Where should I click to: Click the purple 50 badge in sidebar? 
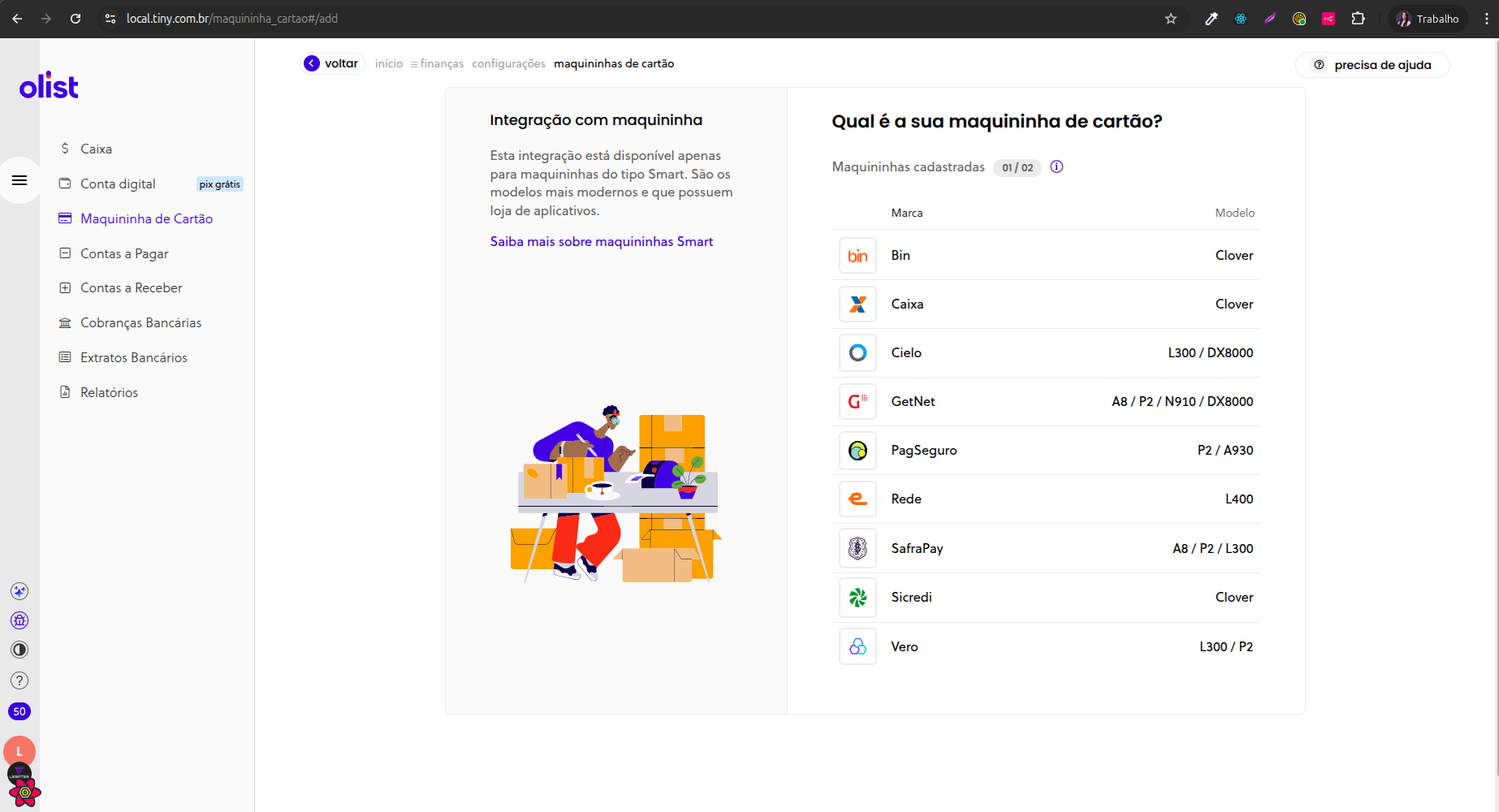tap(19, 711)
